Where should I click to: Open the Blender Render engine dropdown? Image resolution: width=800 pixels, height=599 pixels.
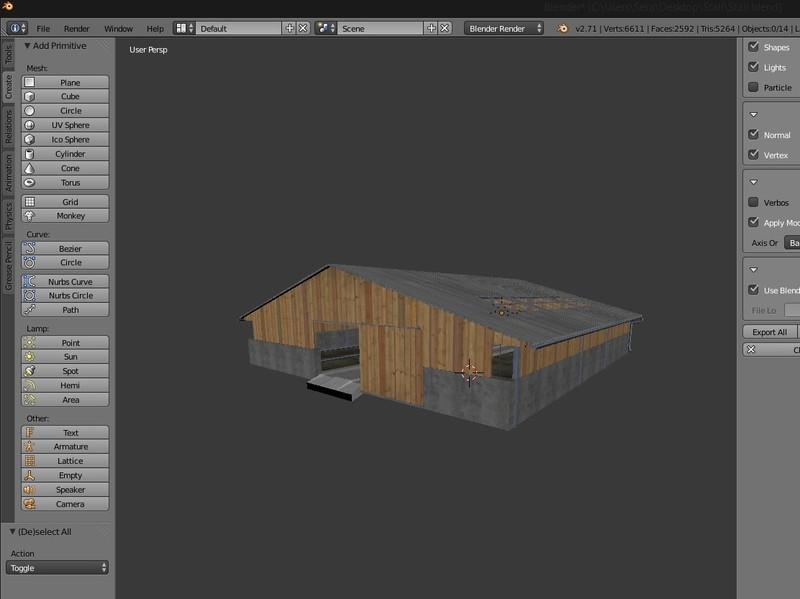504,29
